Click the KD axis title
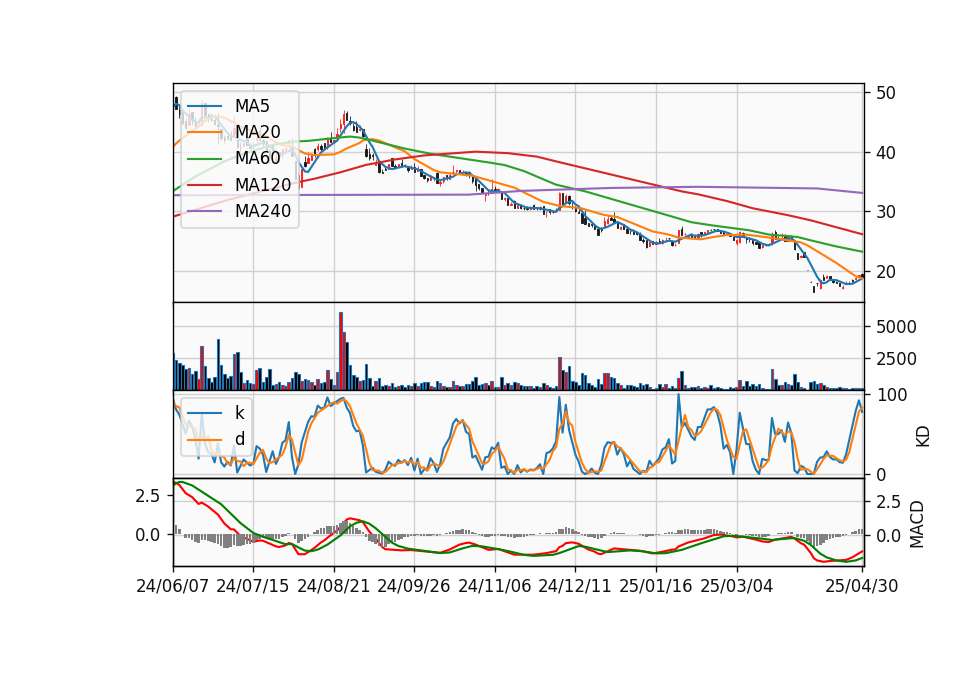Viewport: 960px width, 690px height. point(922,436)
